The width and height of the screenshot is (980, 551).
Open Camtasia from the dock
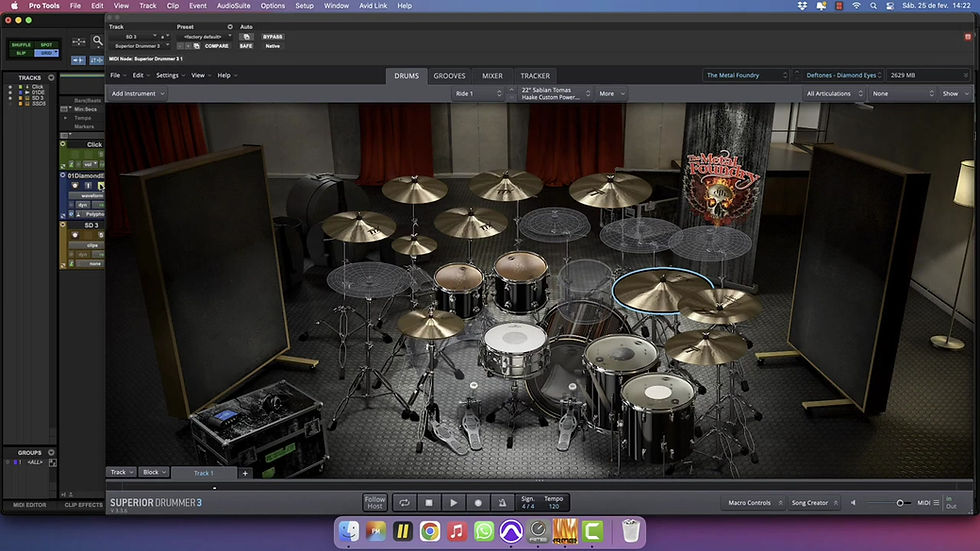(592, 532)
